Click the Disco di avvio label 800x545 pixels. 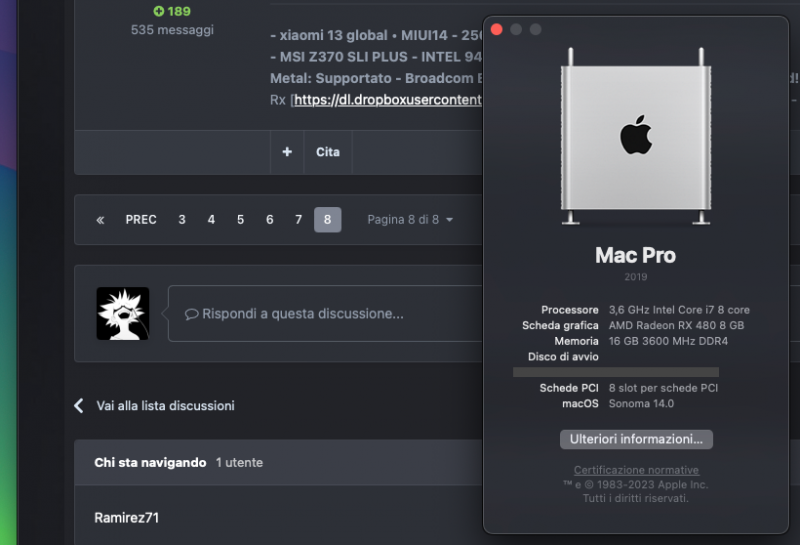tap(563, 357)
